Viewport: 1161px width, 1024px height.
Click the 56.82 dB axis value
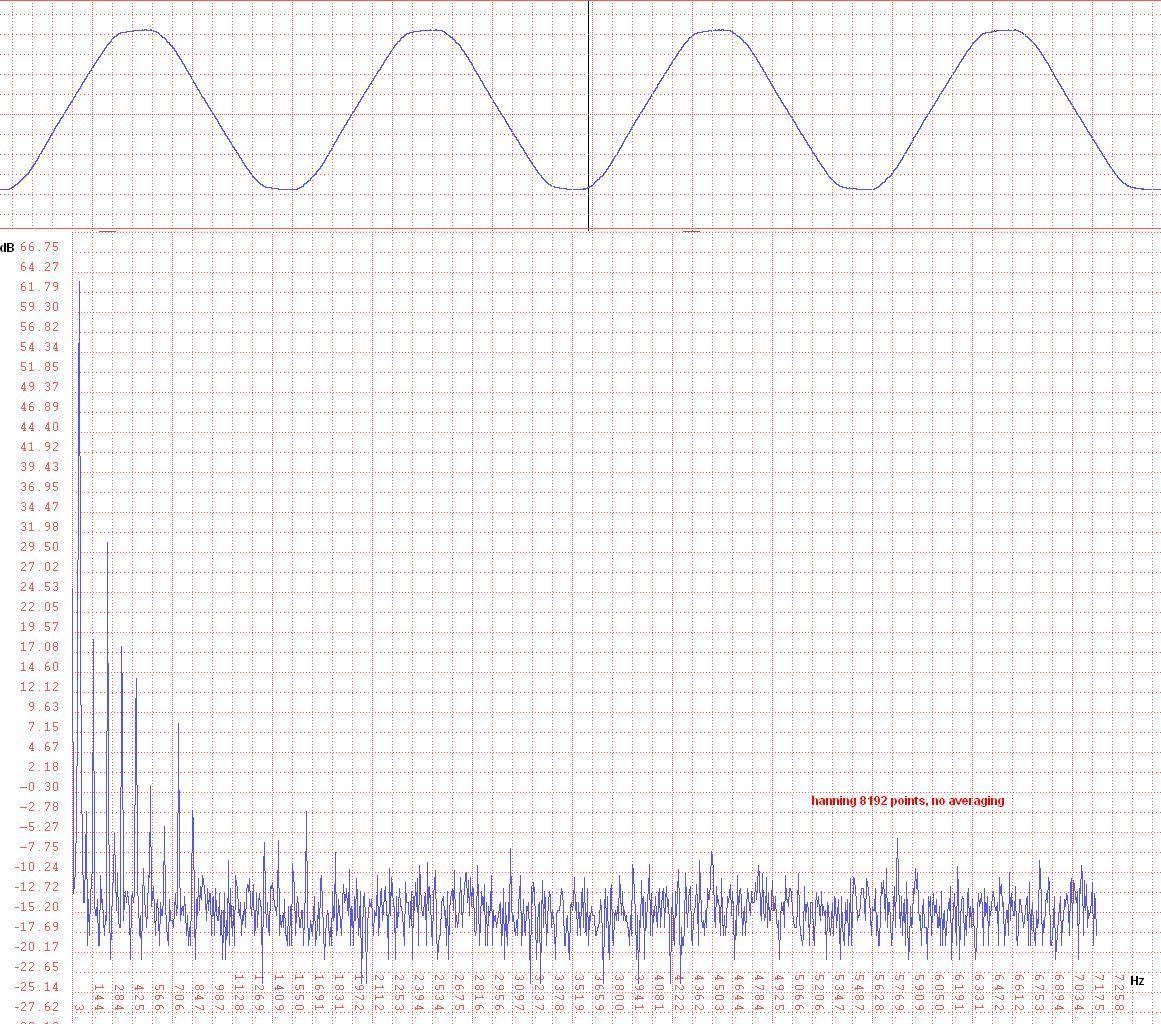(x=39, y=327)
